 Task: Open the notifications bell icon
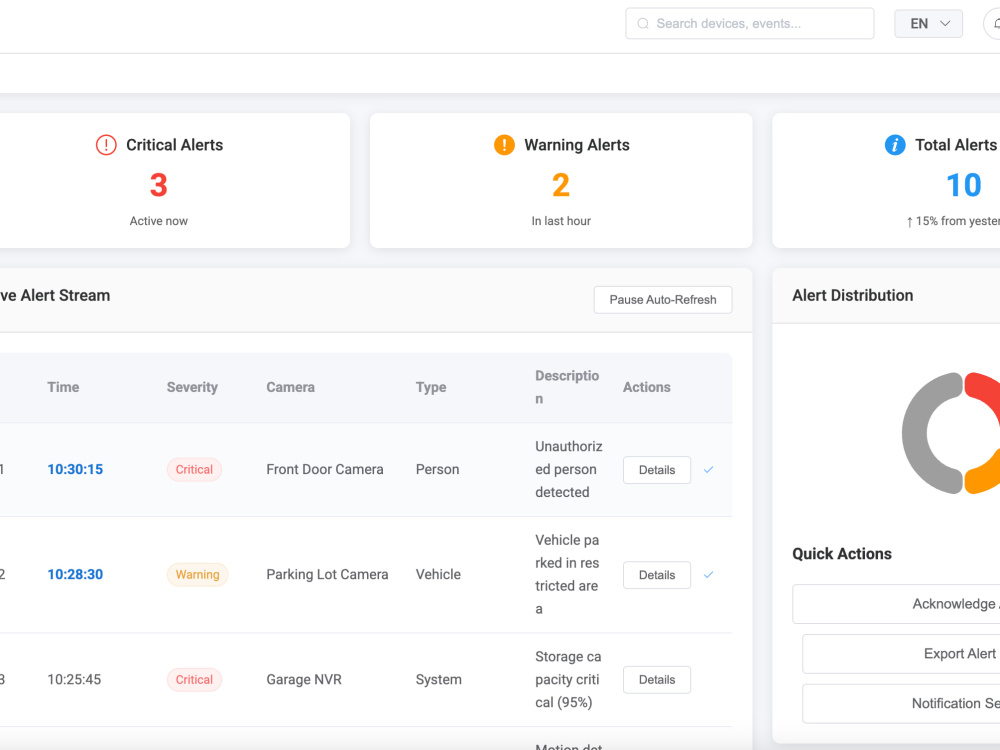tap(995, 24)
